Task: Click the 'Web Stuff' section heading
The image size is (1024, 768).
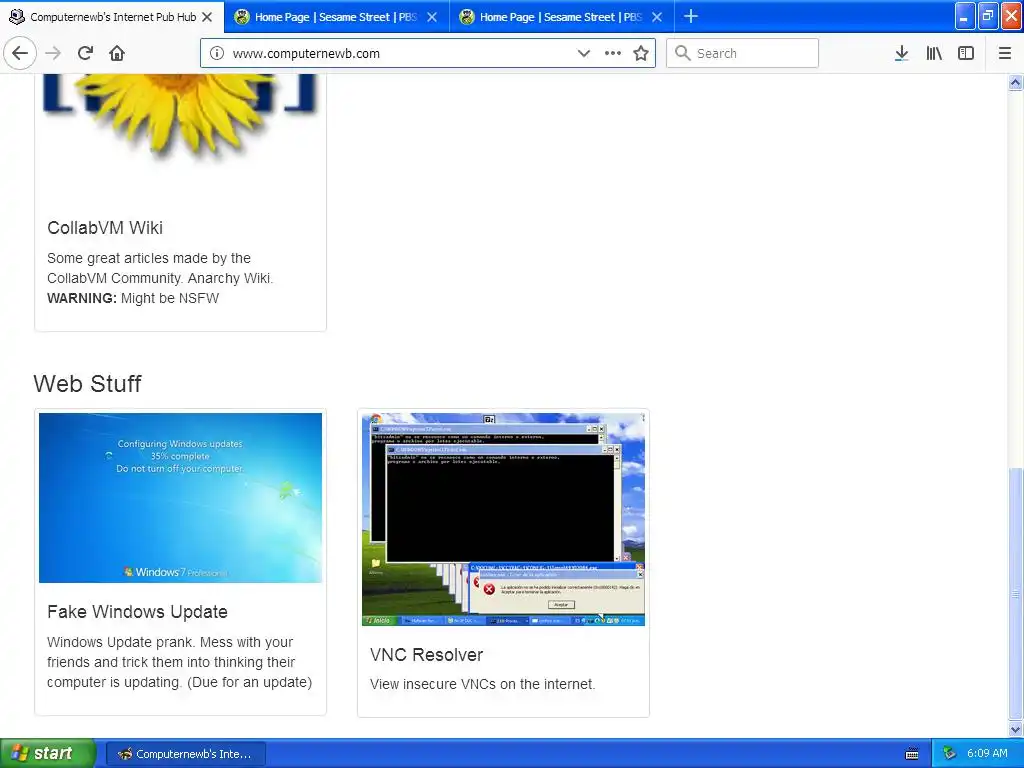Action: (88, 383)
